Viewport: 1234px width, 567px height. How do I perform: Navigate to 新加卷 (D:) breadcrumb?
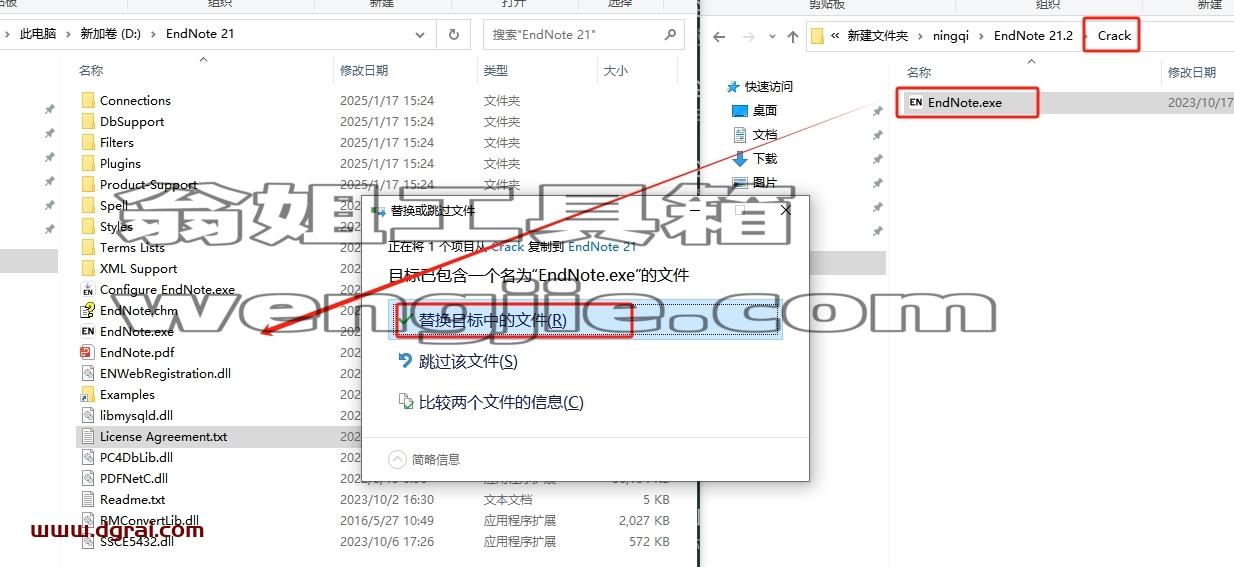pos(110,33)
